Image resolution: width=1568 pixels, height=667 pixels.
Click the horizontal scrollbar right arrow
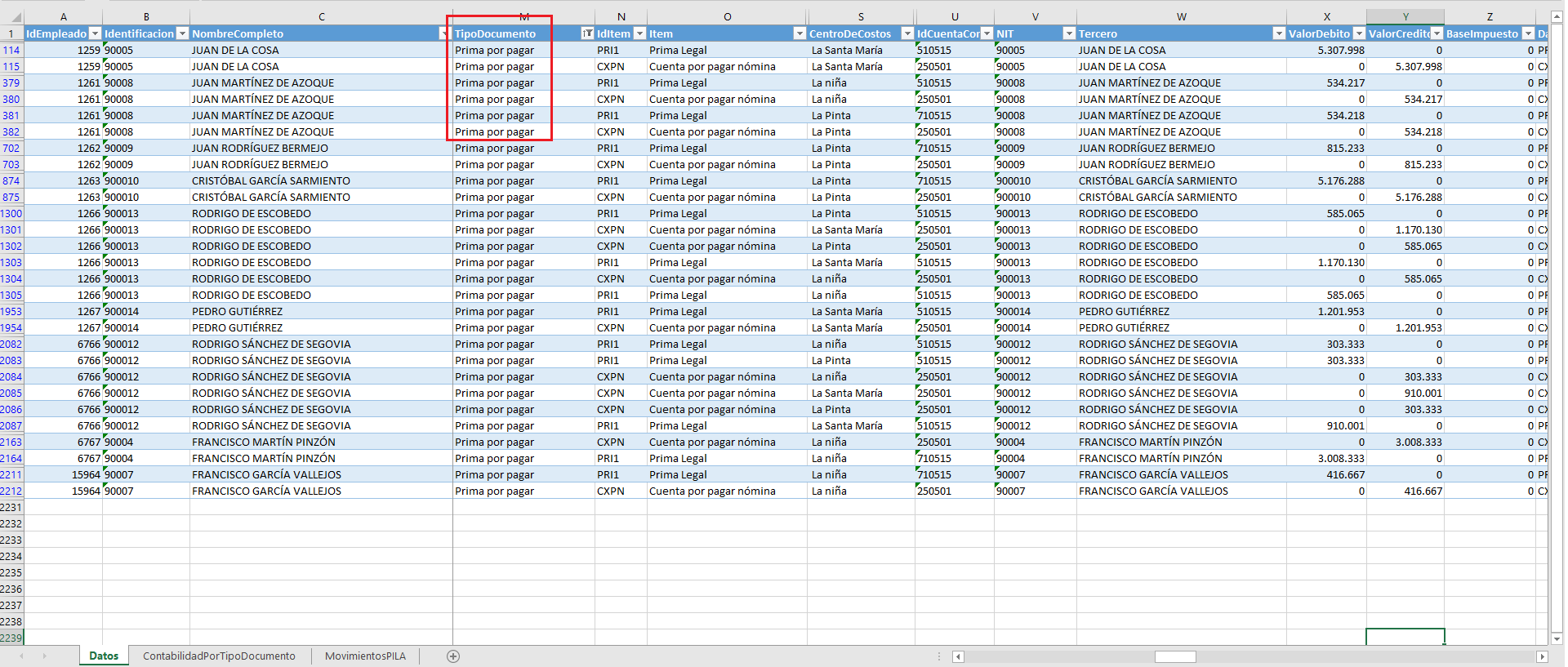pos(1542,656)
